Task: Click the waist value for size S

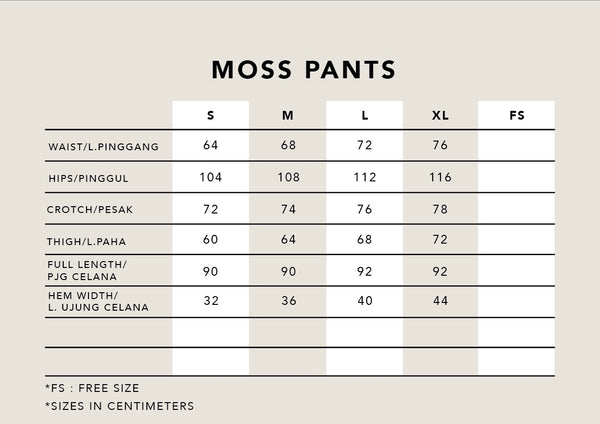Action: point(211,146)
